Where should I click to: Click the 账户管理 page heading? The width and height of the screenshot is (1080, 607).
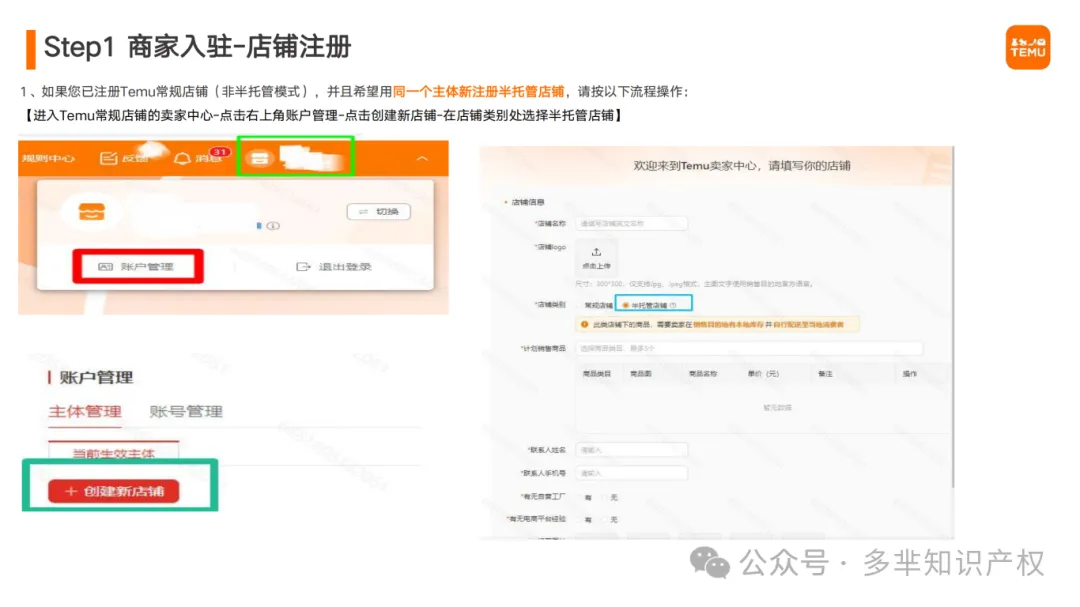(96, 377)
